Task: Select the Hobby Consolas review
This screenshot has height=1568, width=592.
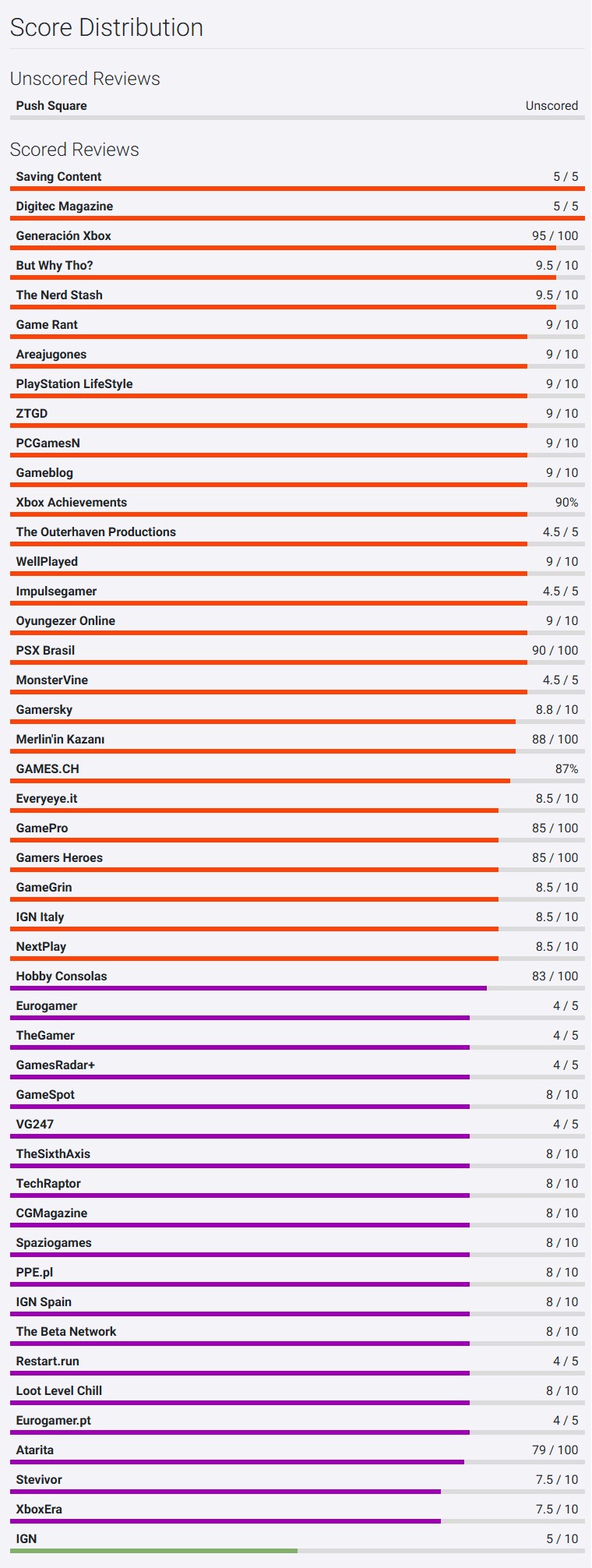Action: click(62, 976)
